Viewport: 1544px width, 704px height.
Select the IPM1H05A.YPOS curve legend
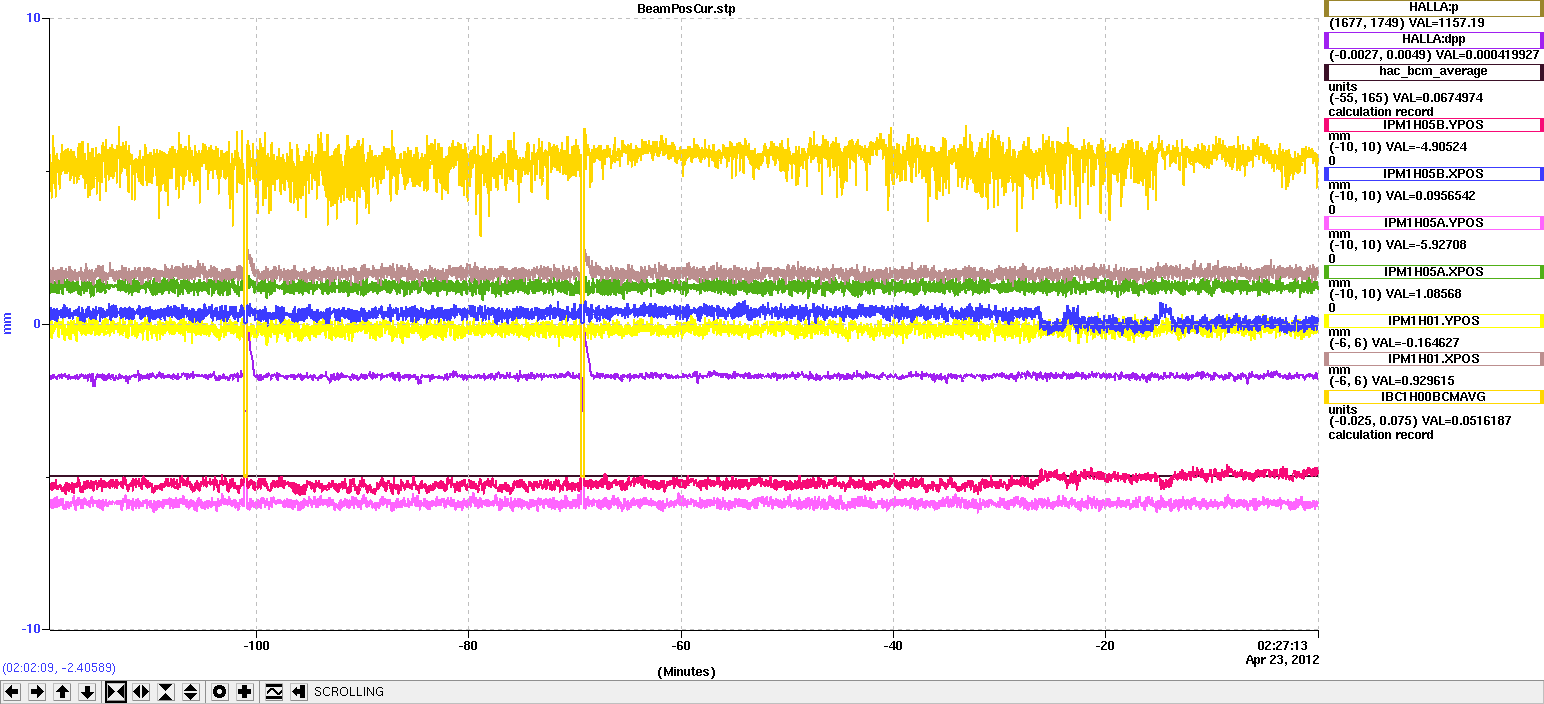click(x=1433, y=223)
